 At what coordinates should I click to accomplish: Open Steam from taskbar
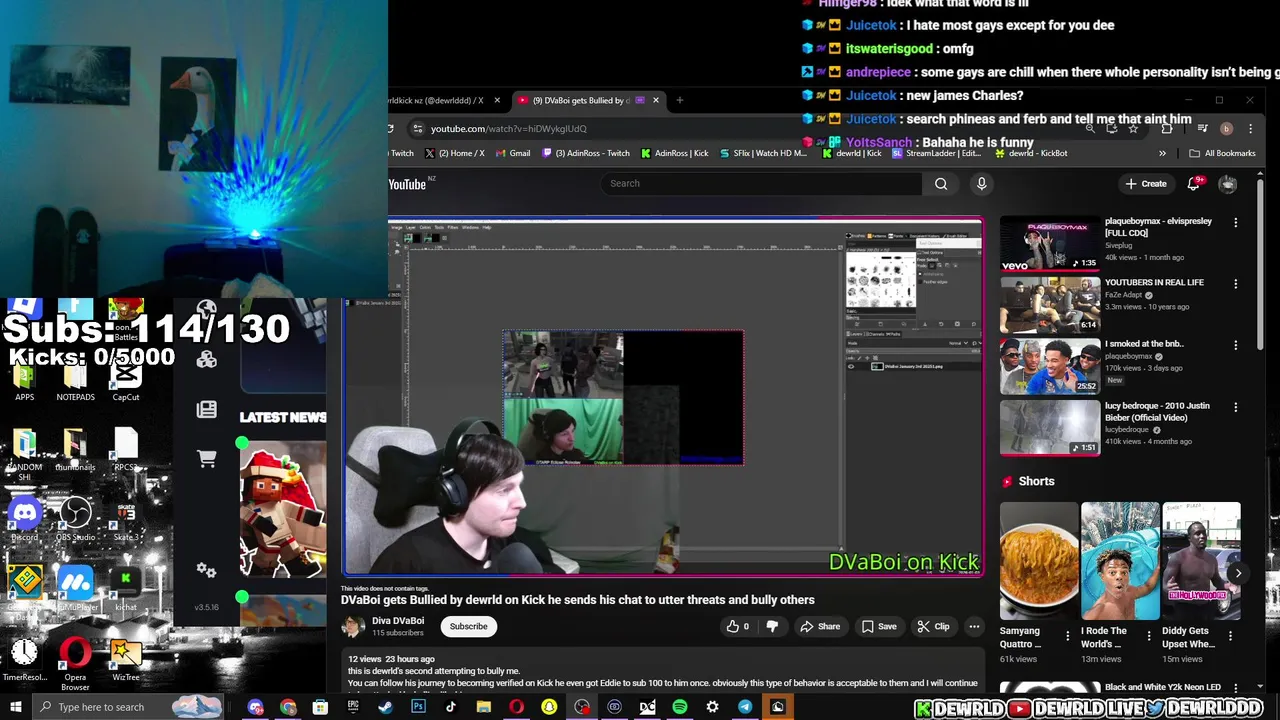385,707
